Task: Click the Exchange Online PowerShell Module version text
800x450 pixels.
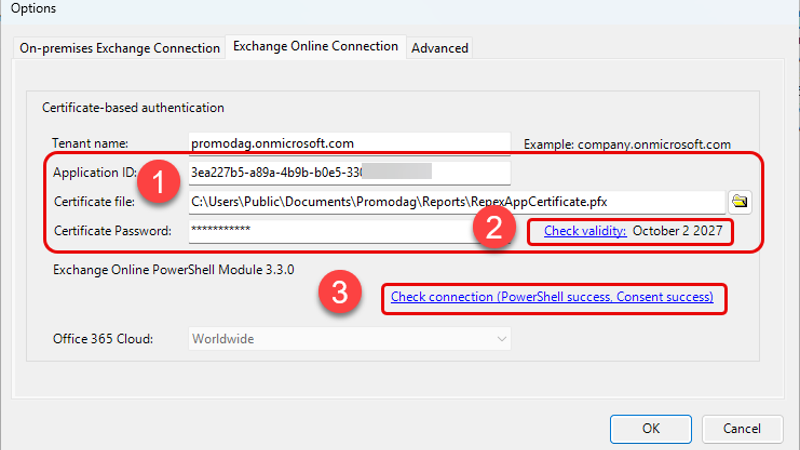Action: point(174,268)
